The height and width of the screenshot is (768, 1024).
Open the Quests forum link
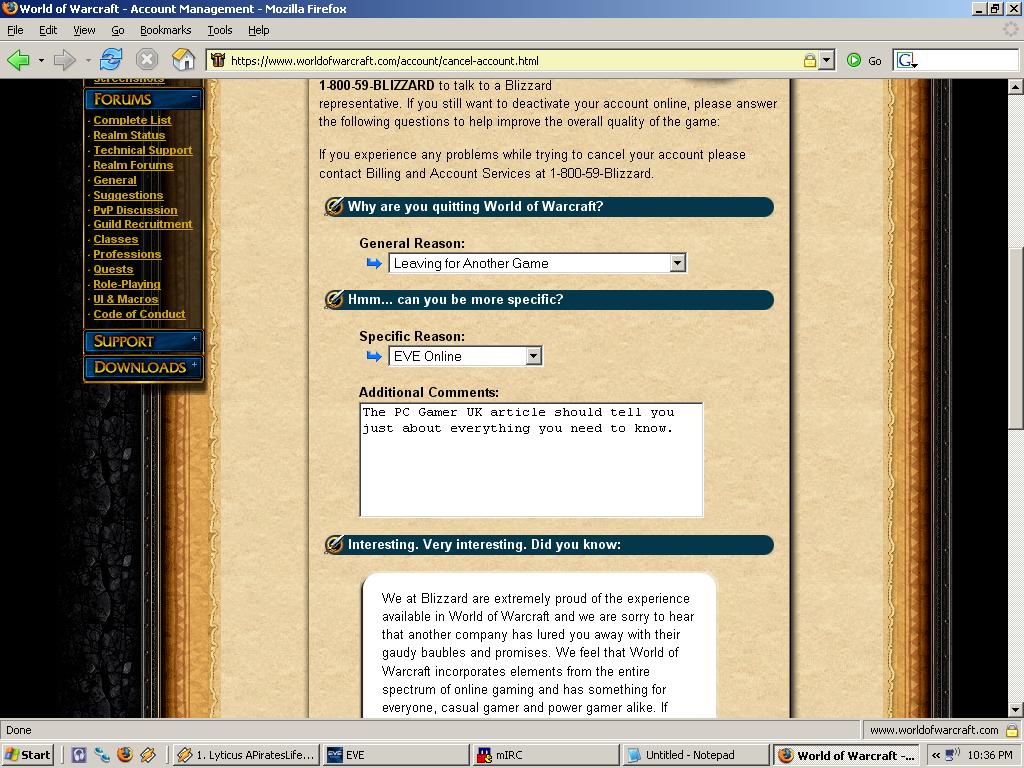point(113,269)
